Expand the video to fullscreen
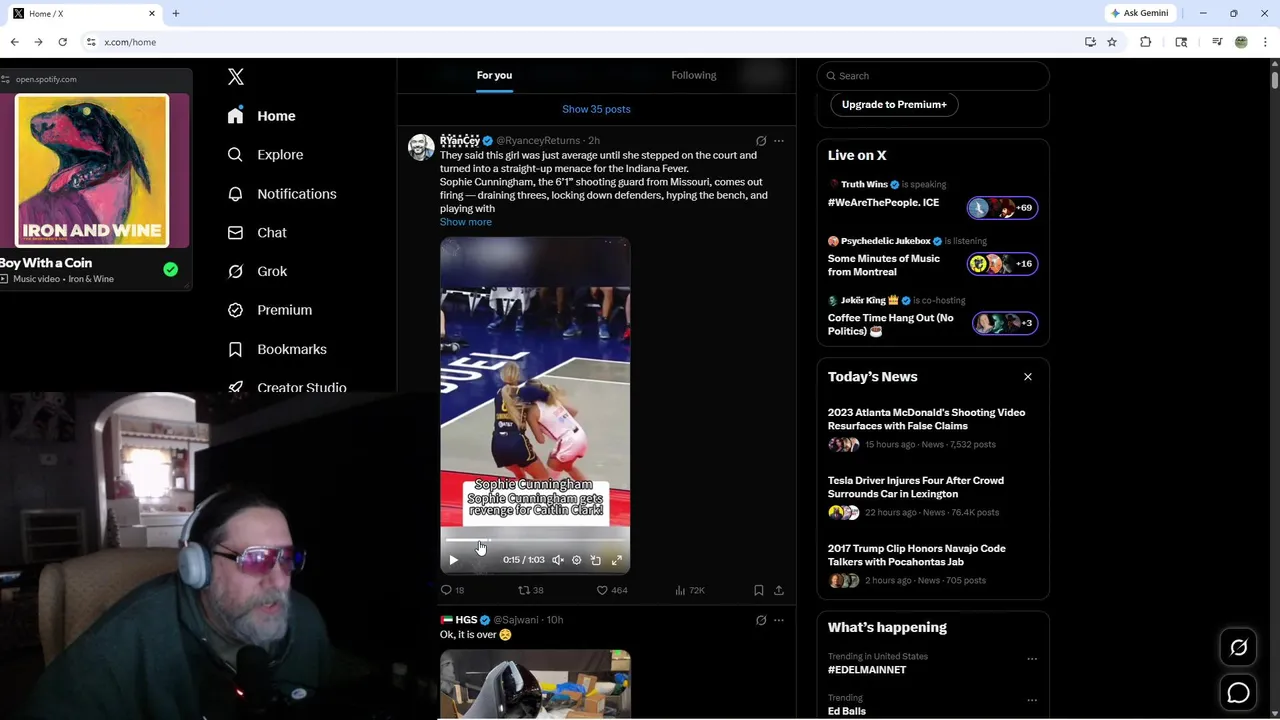The width and height of the screenshot is (1280, 720). coord(617,560)
